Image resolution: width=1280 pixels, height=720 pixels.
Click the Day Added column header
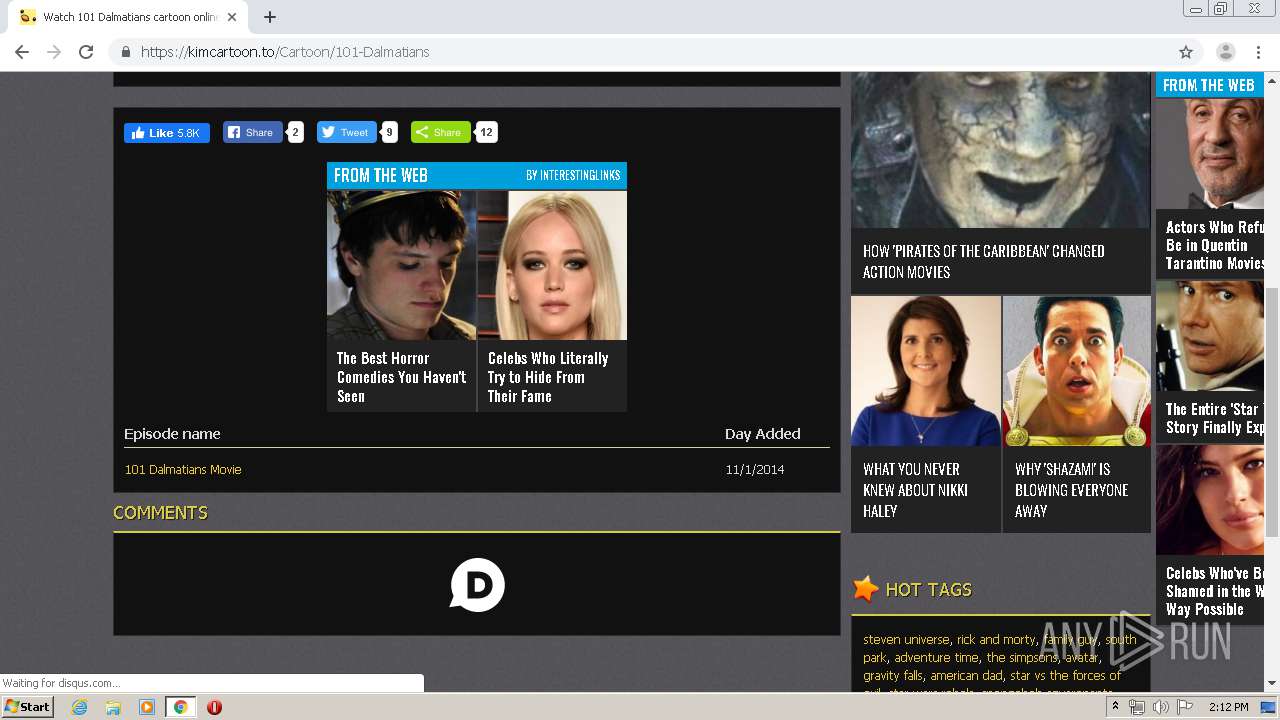coord(762,434)
